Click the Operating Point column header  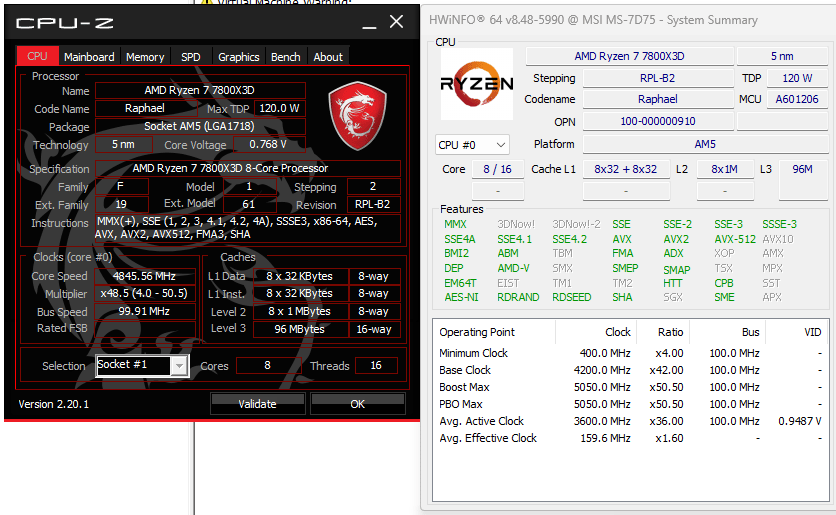point(494,332)
